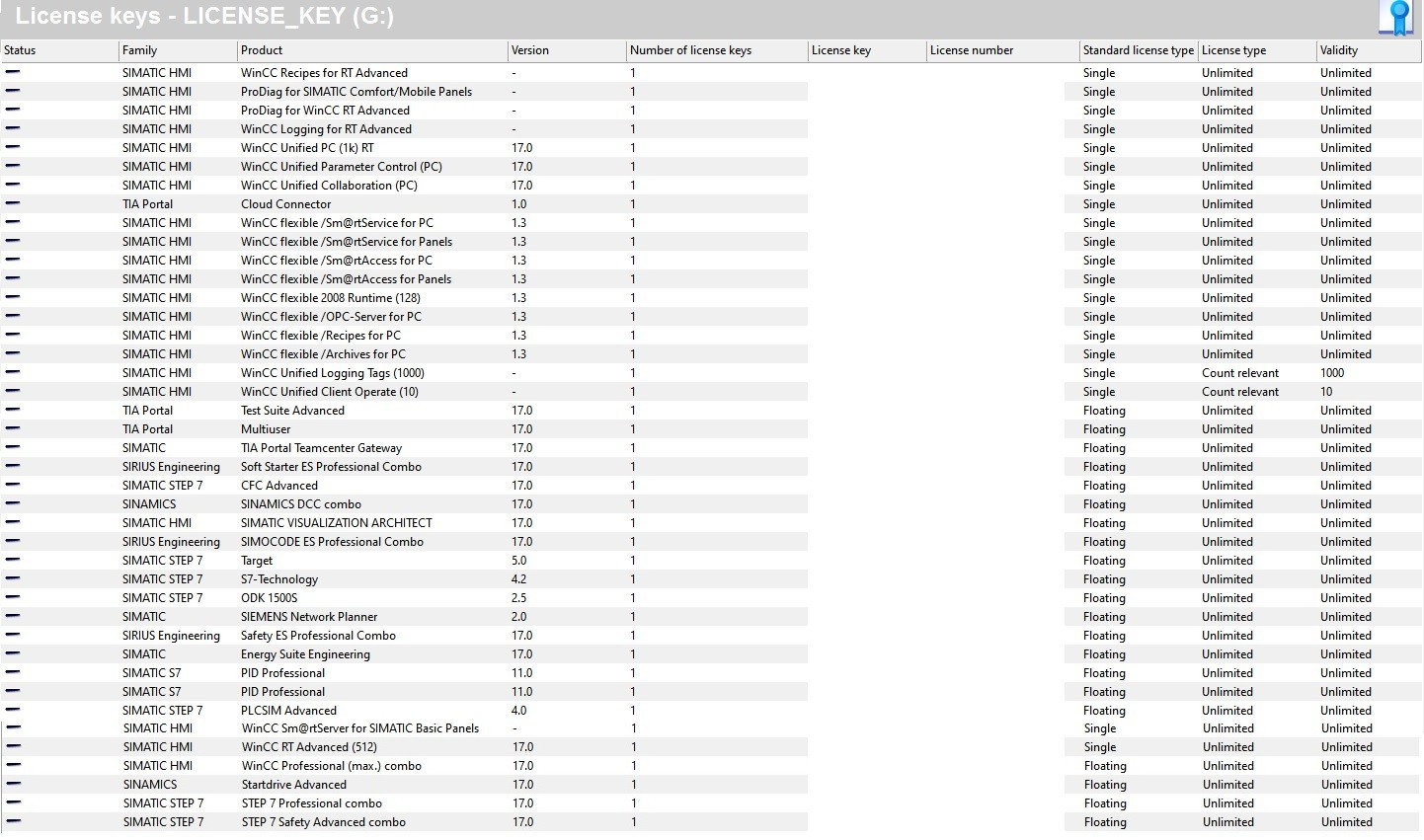The image size is (1424, 840).
Task: Click the status icon in the Cloud Connector row
Action: pyautogui.click(x=13, y=203)
